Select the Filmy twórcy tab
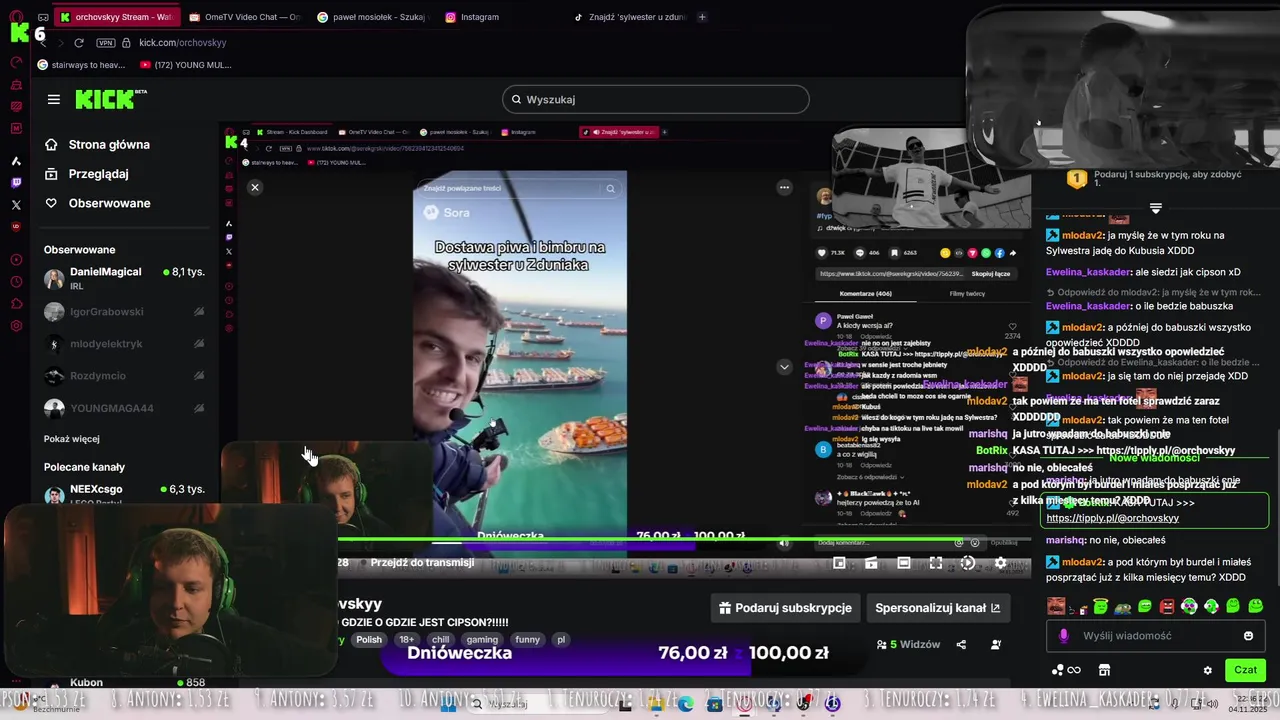 [967, 294]
